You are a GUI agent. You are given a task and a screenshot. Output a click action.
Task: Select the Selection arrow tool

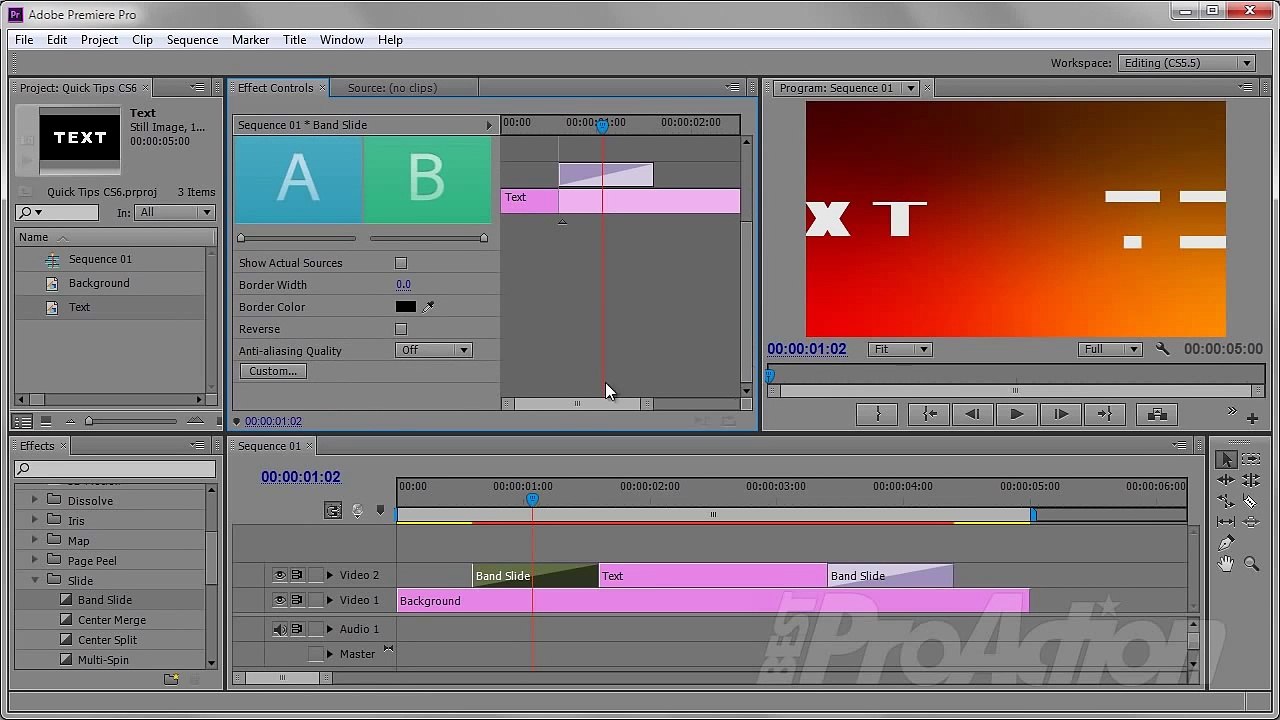pyautogui.click(x=1226, y=459)
